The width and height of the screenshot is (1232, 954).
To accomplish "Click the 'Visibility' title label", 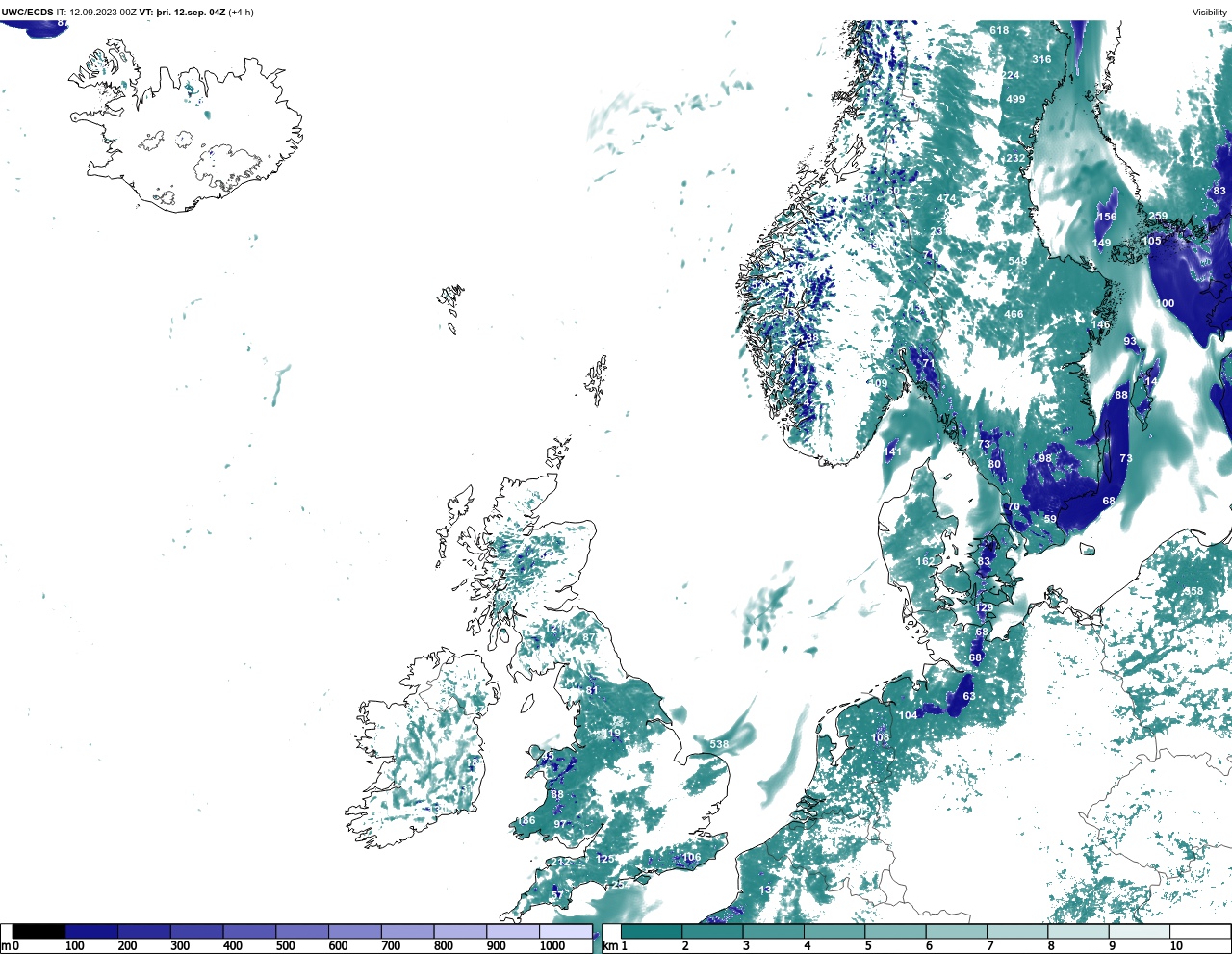I will (1210, 13).
